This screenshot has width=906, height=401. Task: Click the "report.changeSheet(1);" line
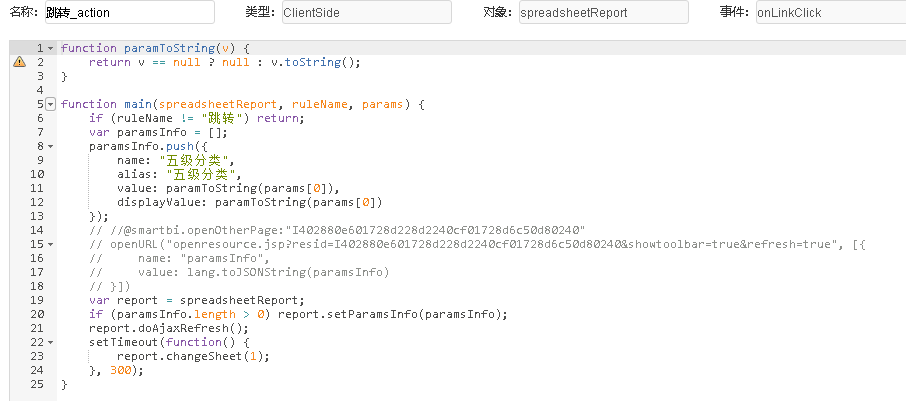click(193, 356)
